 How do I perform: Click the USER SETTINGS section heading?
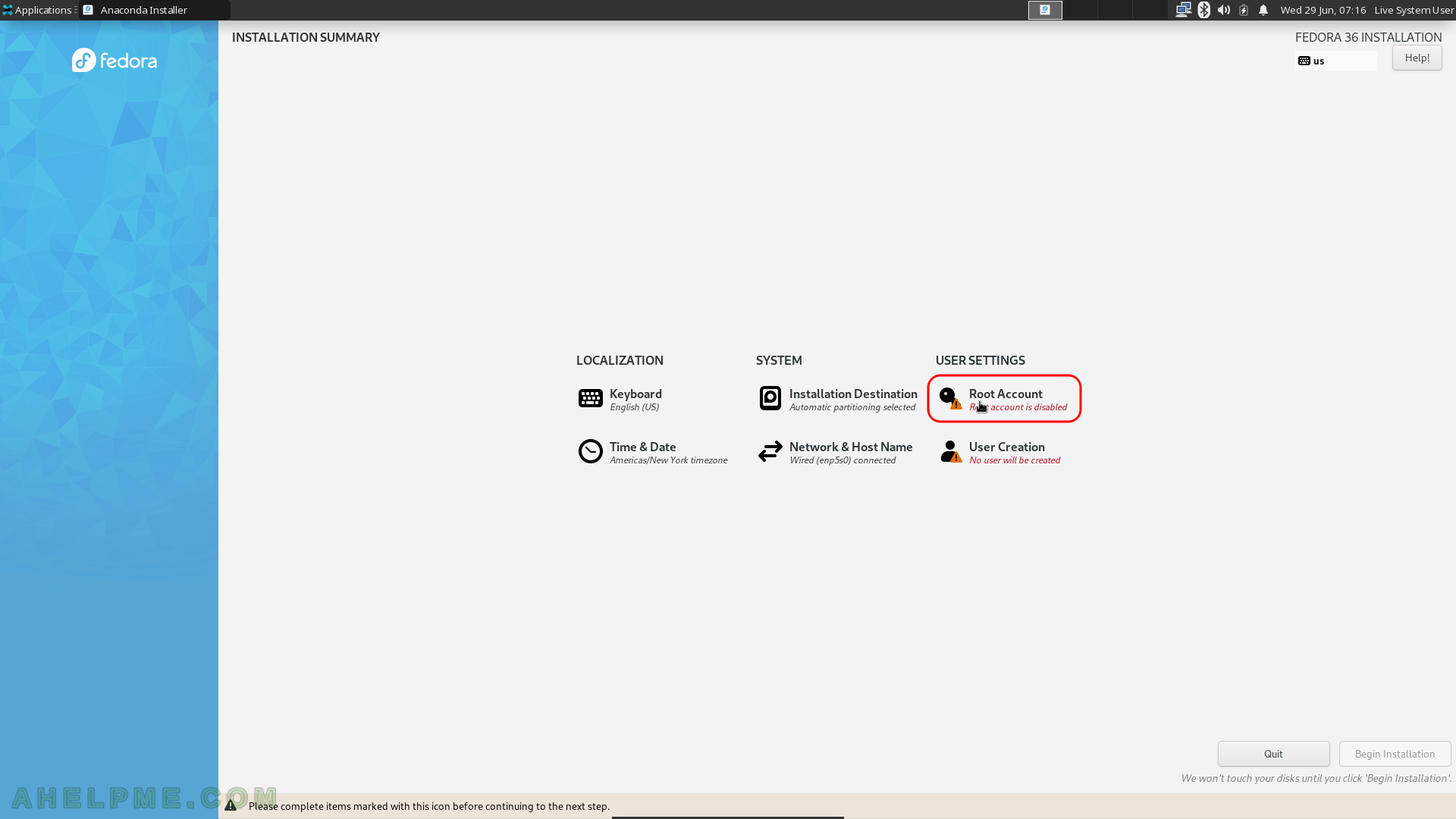[x=980, y=360]
